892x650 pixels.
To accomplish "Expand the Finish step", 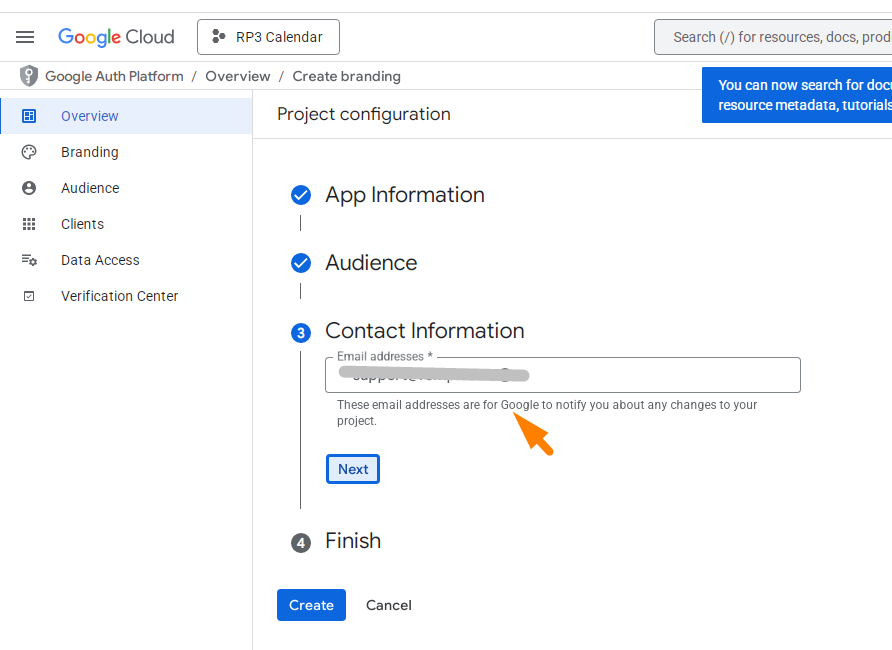I will [352, 541].
